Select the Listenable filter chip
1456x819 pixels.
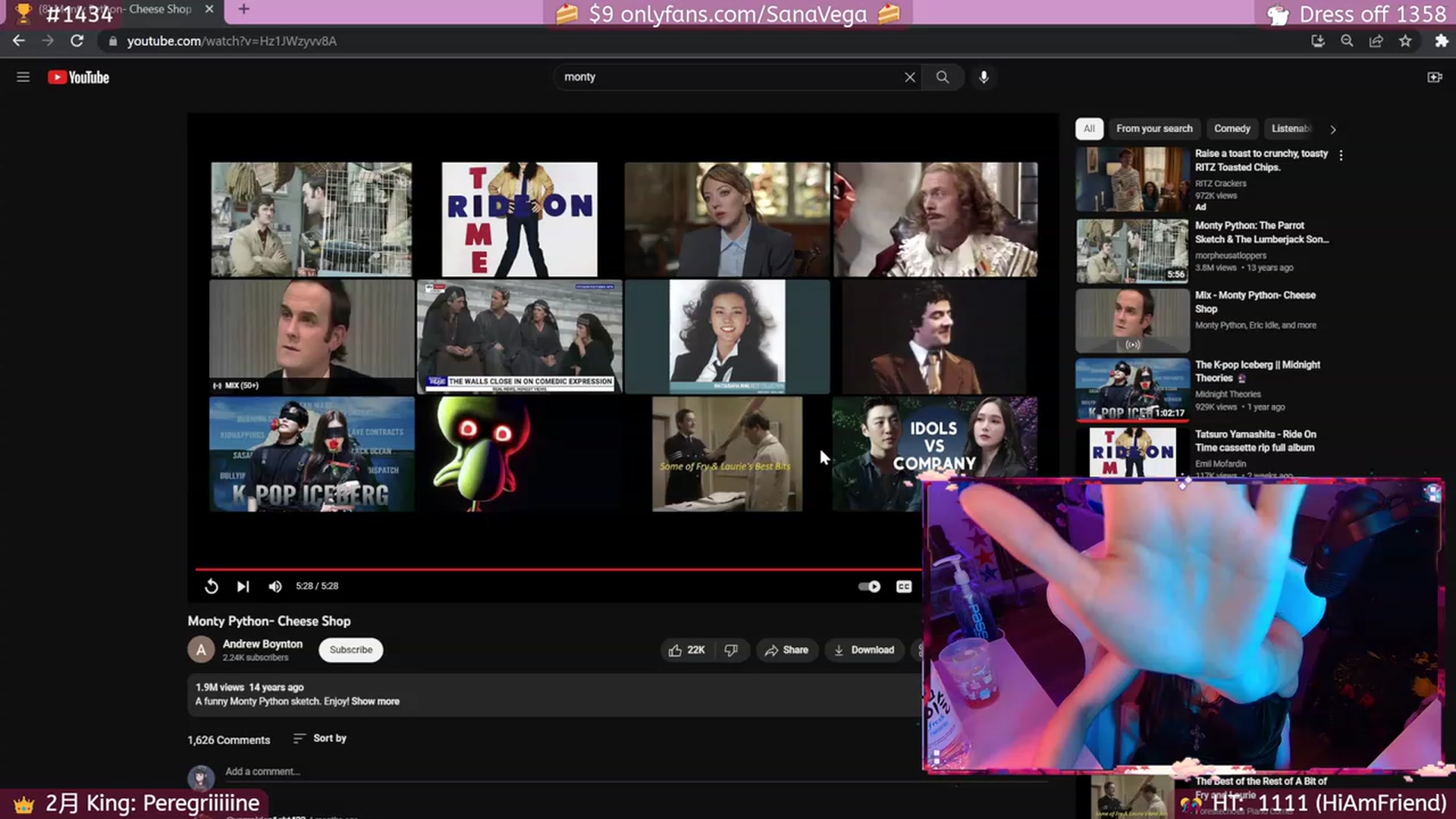pyautogui.click(x=1291, y=129)
